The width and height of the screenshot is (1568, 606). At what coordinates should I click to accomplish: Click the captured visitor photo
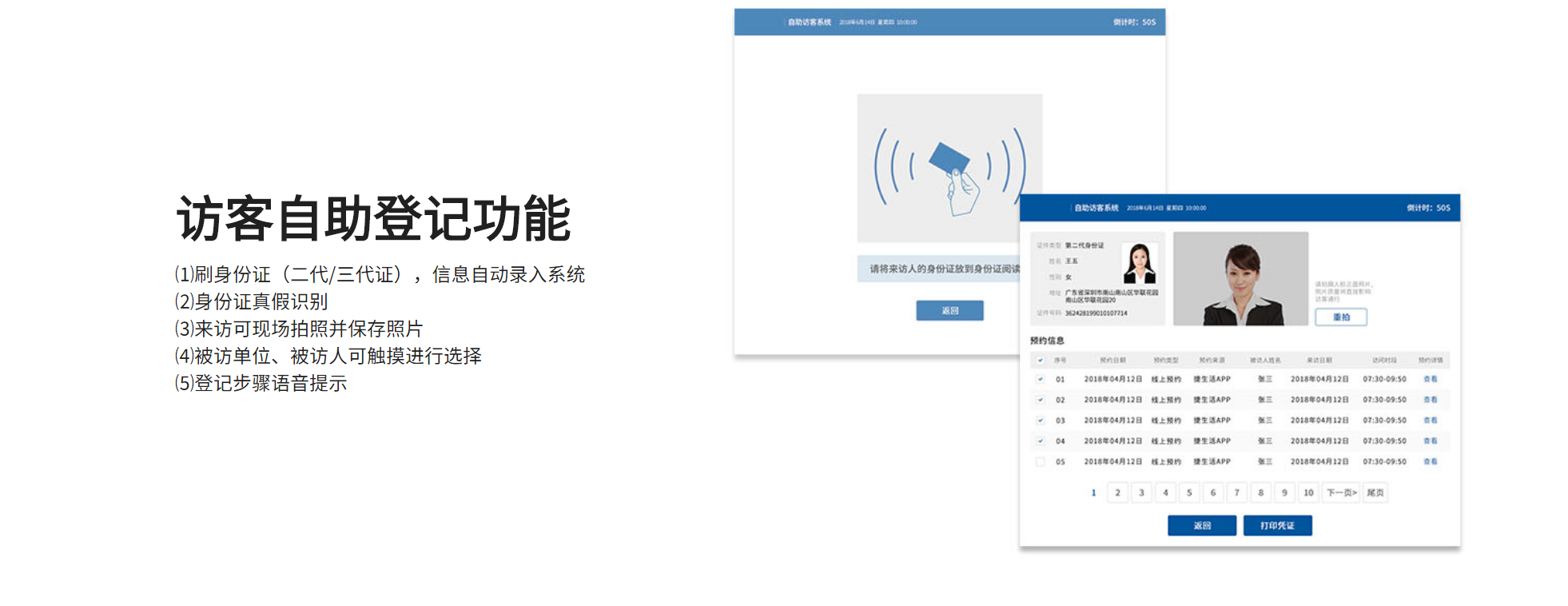point(1240,279)
